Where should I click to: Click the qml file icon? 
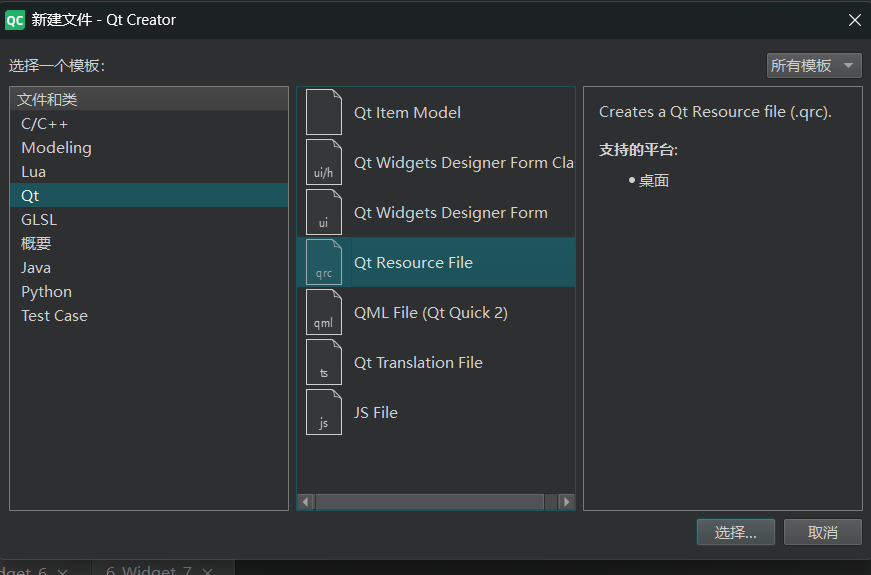[x=324, y=312]
